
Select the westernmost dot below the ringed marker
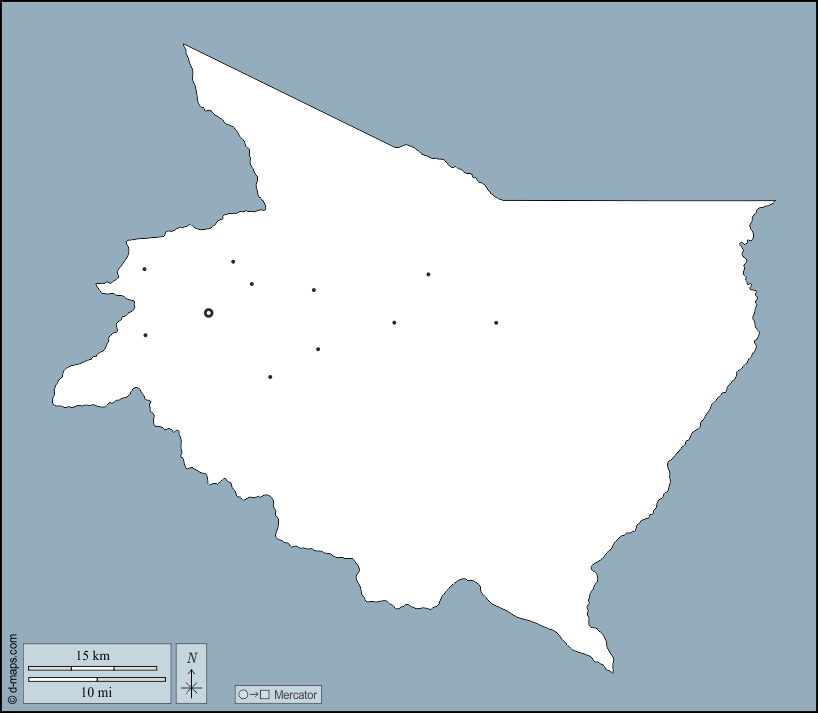point(146,335)
